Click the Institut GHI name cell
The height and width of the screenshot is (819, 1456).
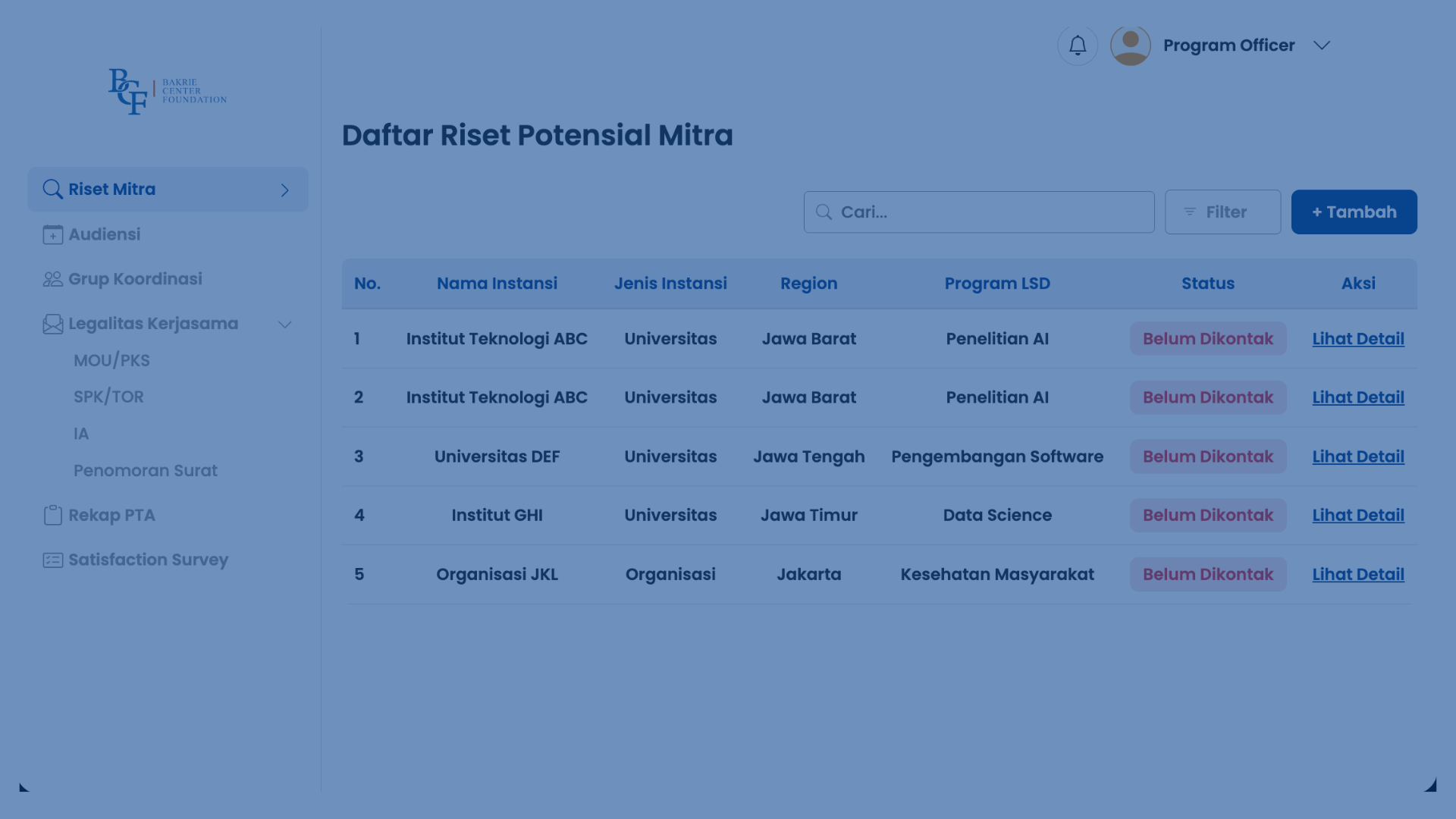pyautogui.click(x=497, y=515)
